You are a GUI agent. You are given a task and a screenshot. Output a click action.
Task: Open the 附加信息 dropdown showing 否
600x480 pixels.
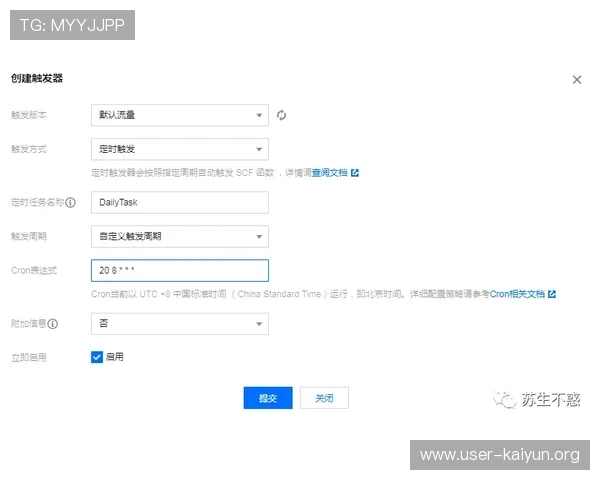pyautogui.click(x=180, y=324)
